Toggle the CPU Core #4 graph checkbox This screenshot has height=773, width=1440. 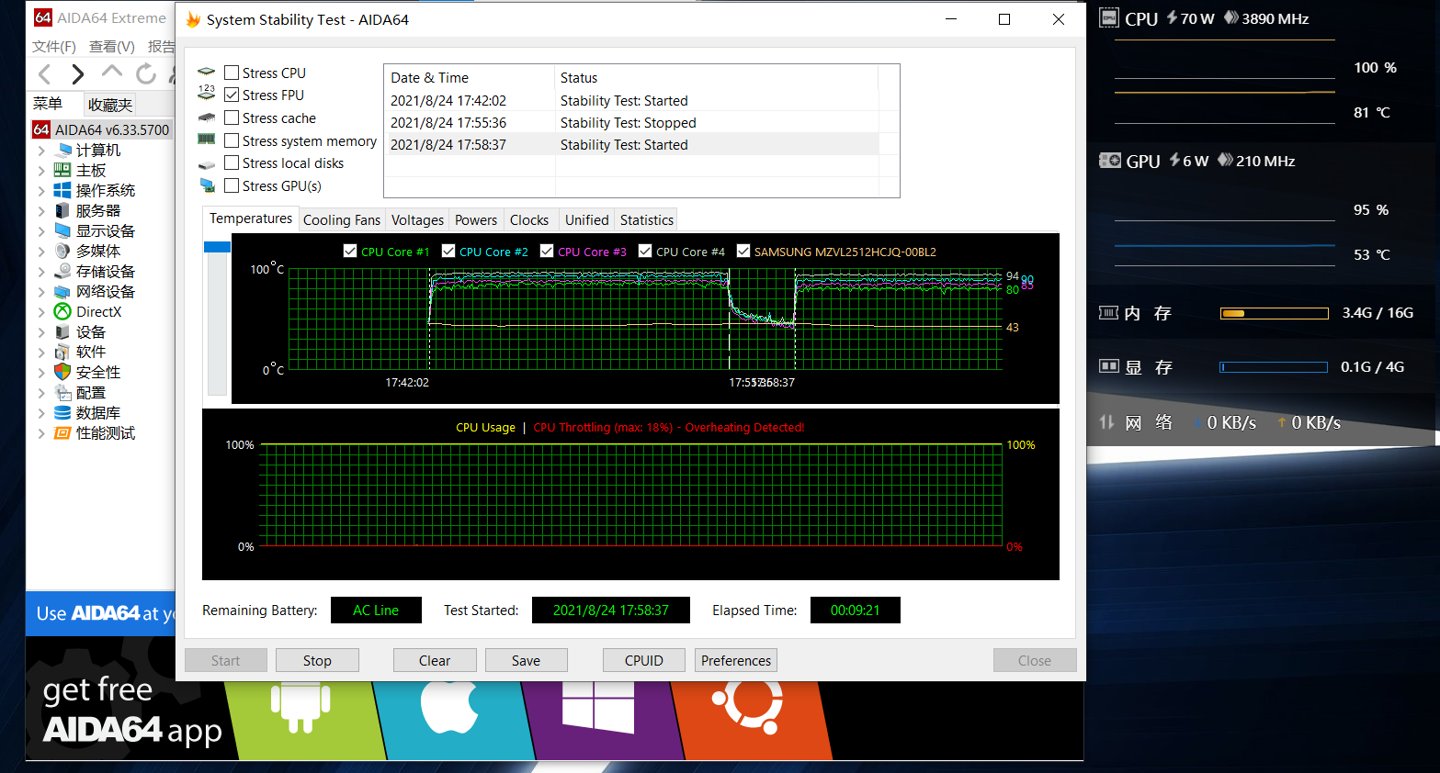tap(645, 251)
